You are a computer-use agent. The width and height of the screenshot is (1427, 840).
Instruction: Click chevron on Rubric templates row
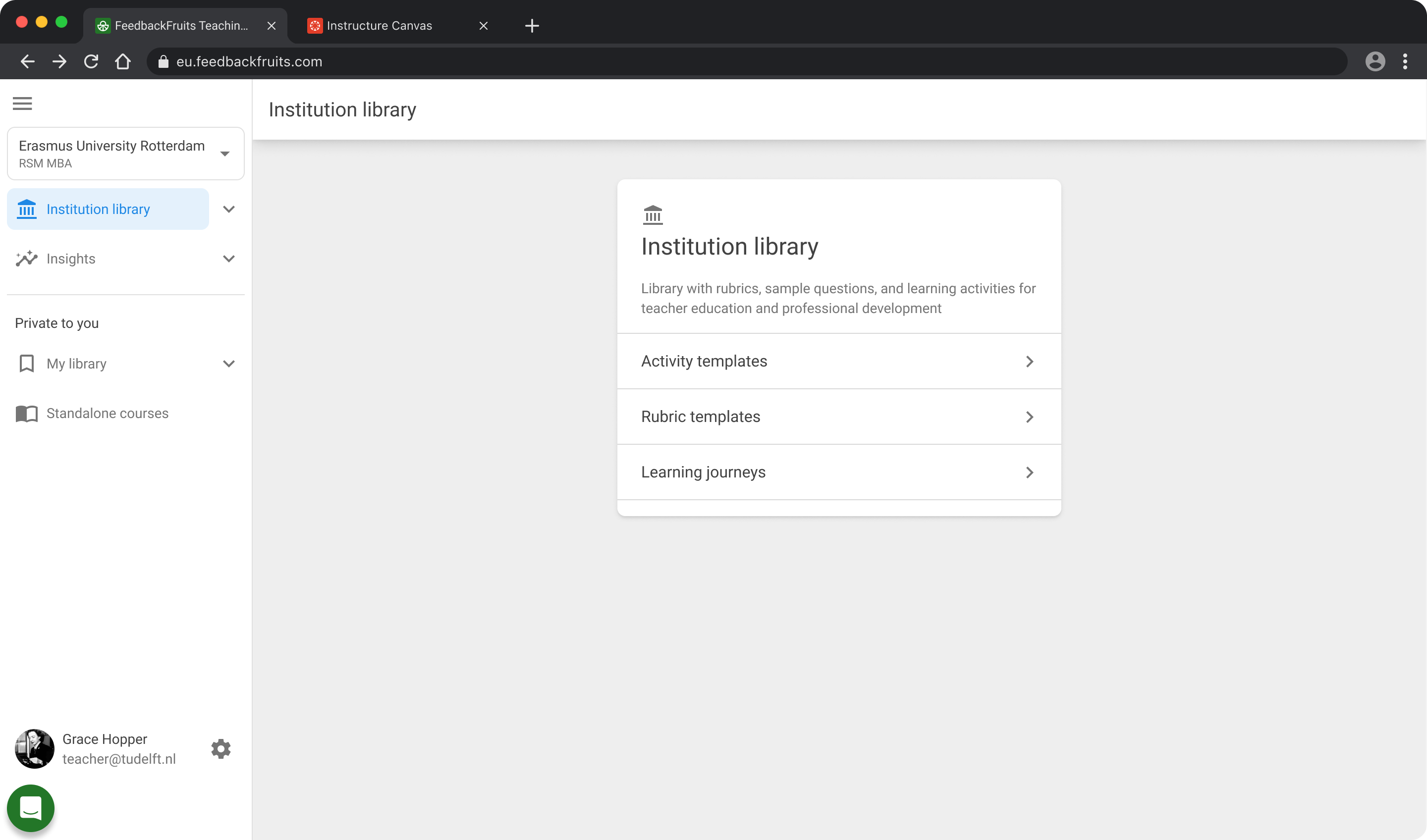[x=1030, y=417]
